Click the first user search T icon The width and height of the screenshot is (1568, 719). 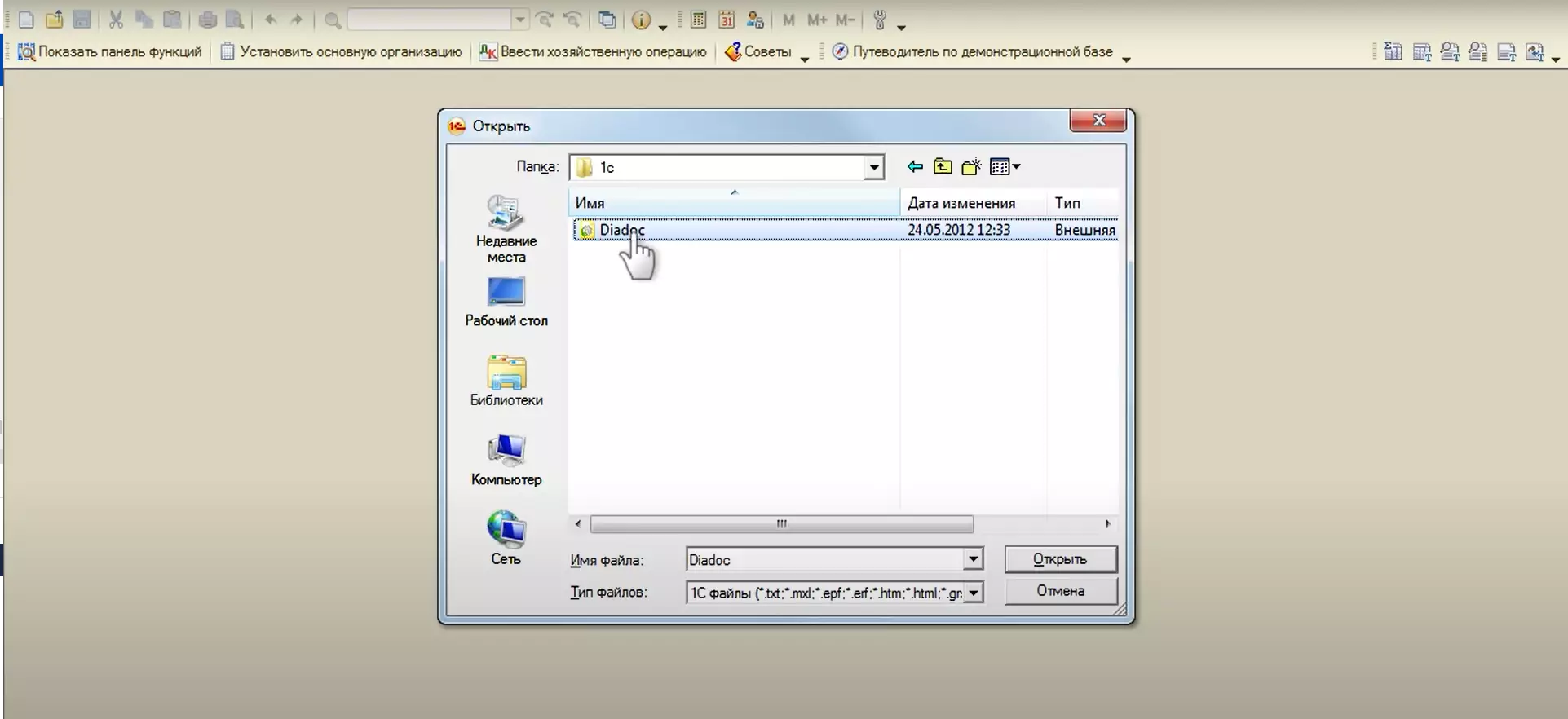pos(1450,52)
